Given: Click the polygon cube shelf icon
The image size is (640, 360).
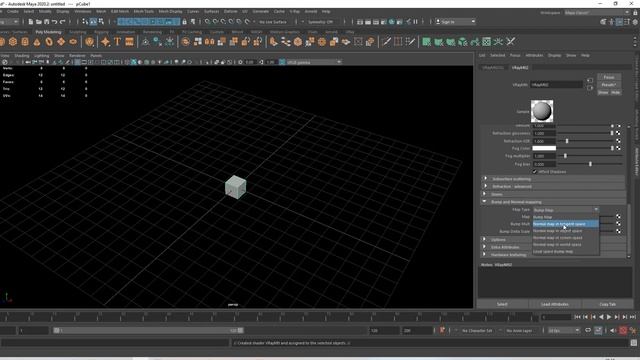Looking at the screenshot, I should point(13,42).
